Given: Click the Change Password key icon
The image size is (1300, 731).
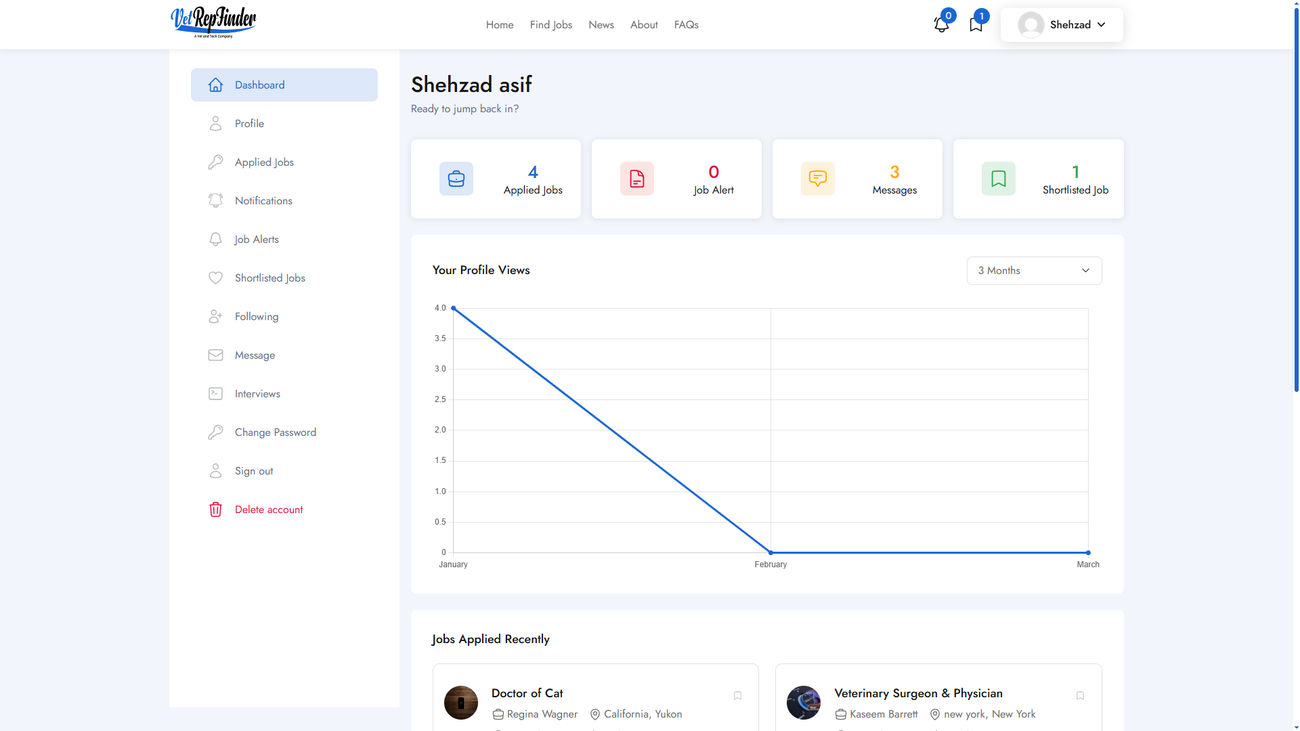Looking at the screenshot, I should (x=215, y=433).
